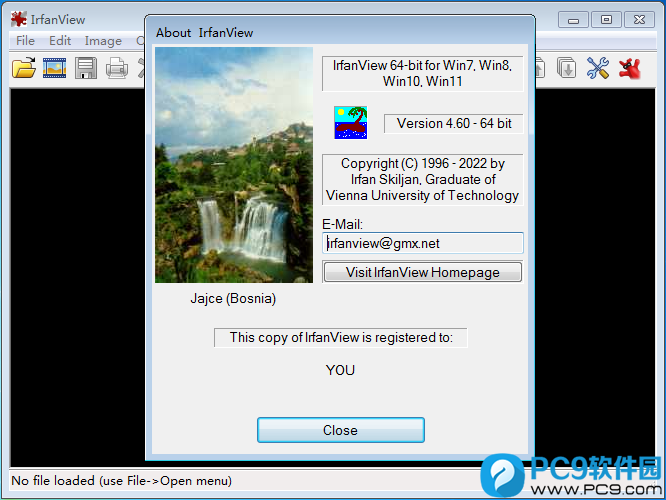Click the IrfanView logo in the title bar
Screen dimensions: 666x500
(x=19, y=19)
